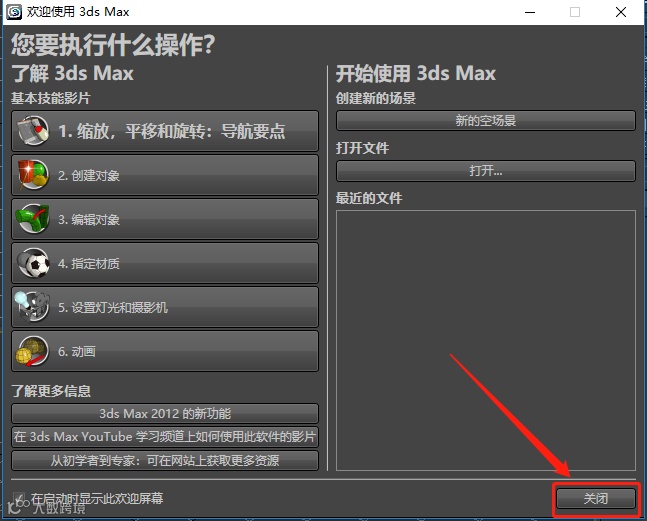Close the window with the title bar X
This screenshot has width=647, height=521.
pos(621,12)
